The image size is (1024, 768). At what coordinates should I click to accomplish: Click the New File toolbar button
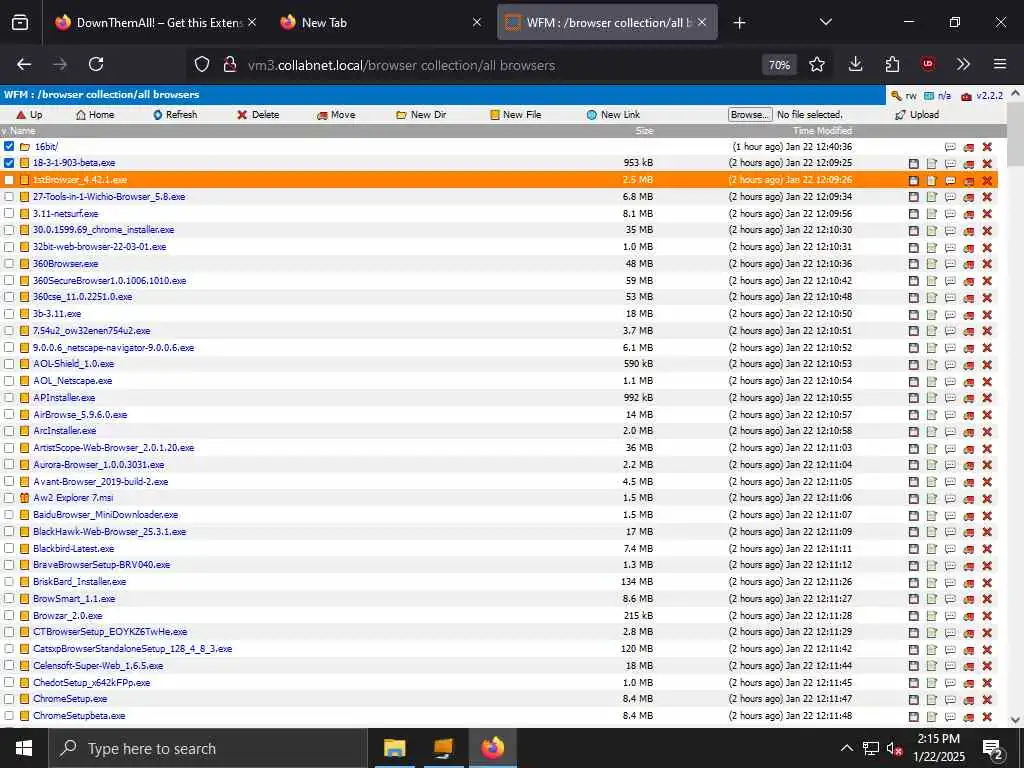516,115
